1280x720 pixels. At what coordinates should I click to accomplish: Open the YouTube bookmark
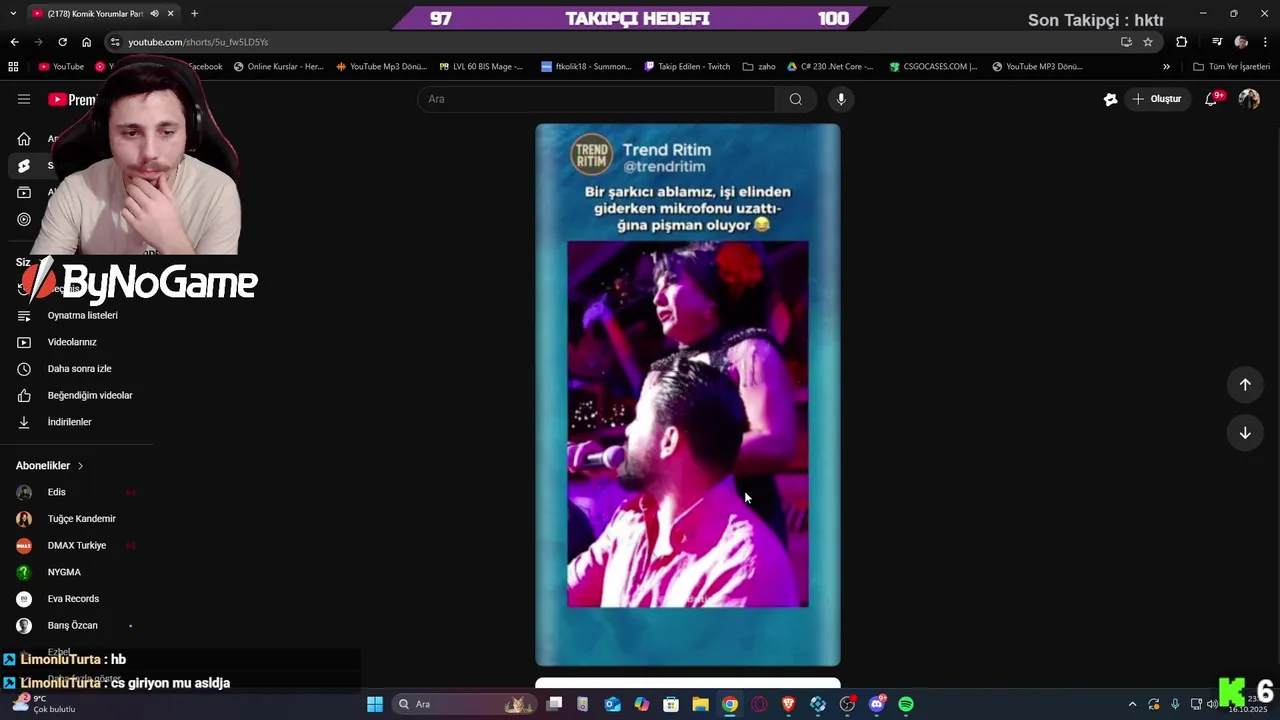coord(61,67)
